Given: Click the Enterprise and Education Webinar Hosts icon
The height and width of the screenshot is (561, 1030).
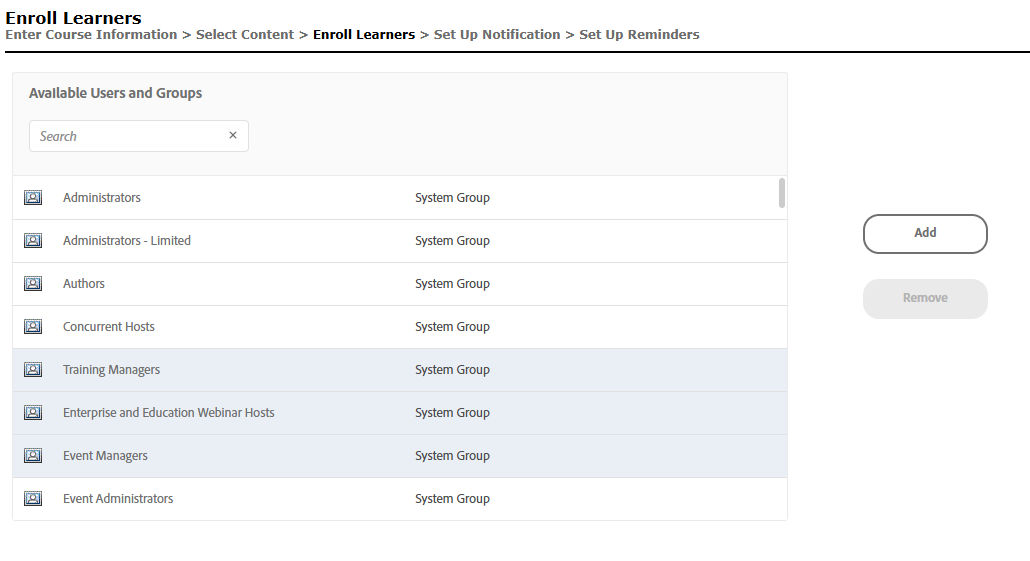Looking at the screenshot, I should coord(33,413).
